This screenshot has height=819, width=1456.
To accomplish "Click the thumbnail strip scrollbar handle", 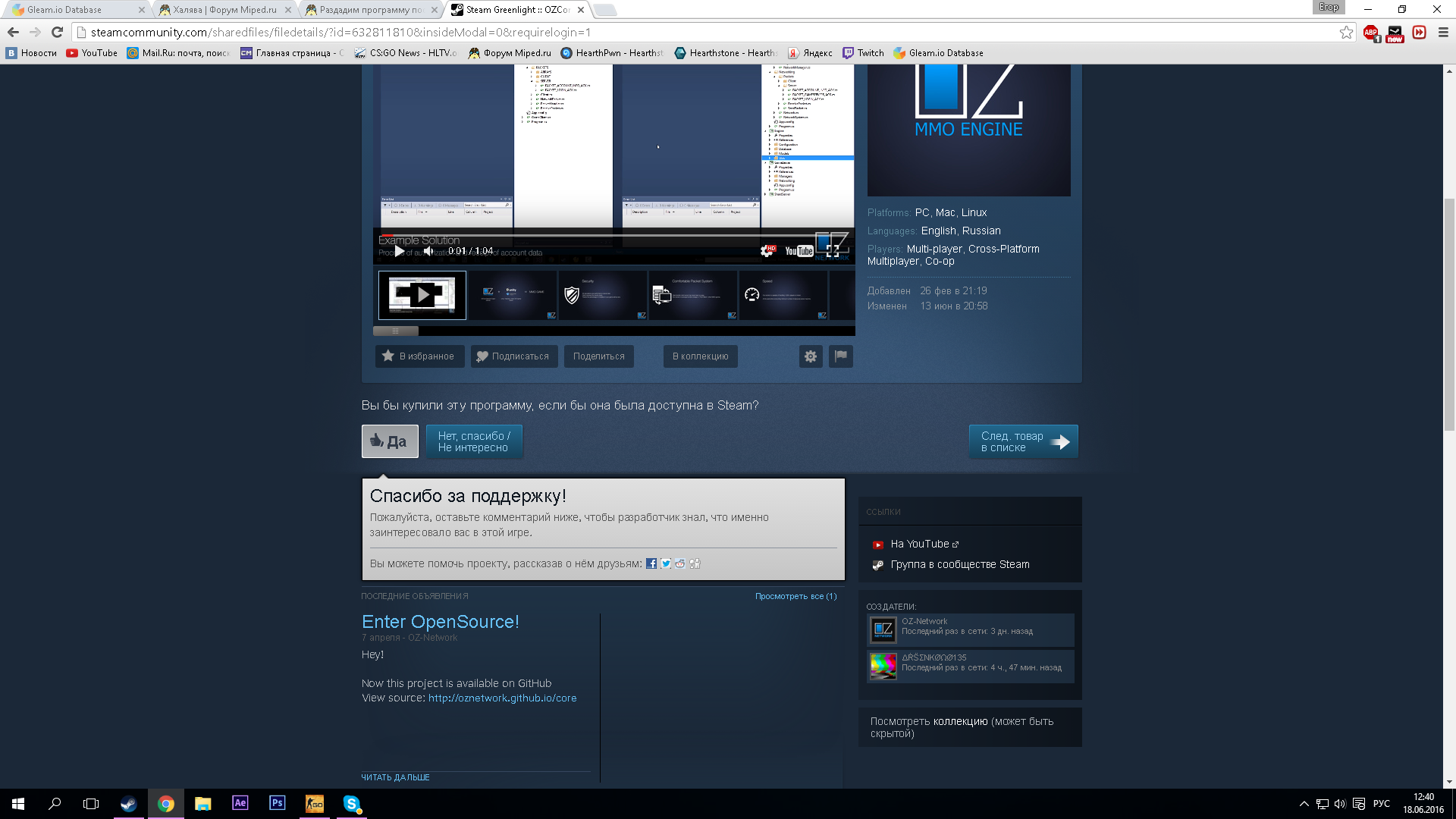I will [396, 331].
